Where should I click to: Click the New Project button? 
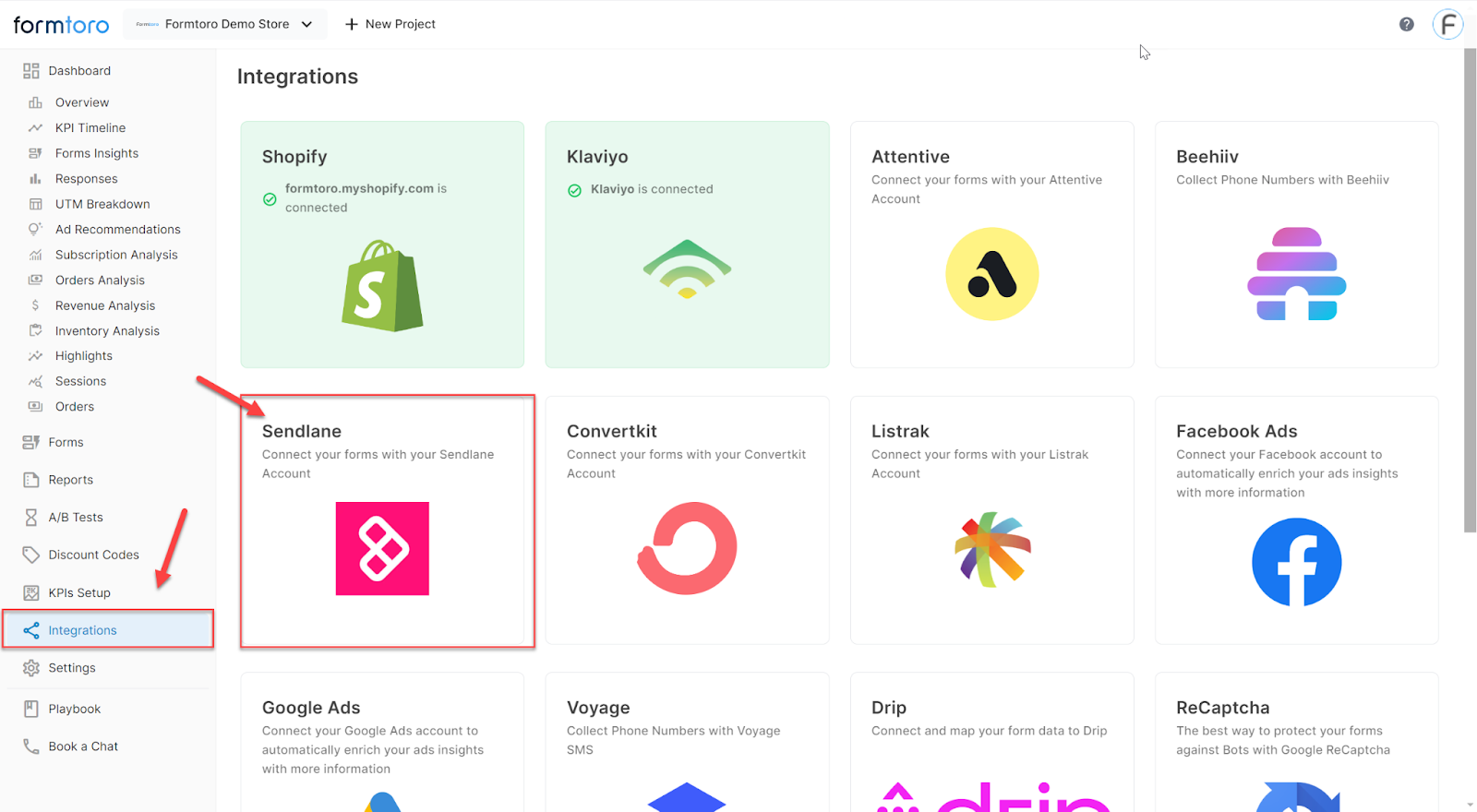point(390,24)
